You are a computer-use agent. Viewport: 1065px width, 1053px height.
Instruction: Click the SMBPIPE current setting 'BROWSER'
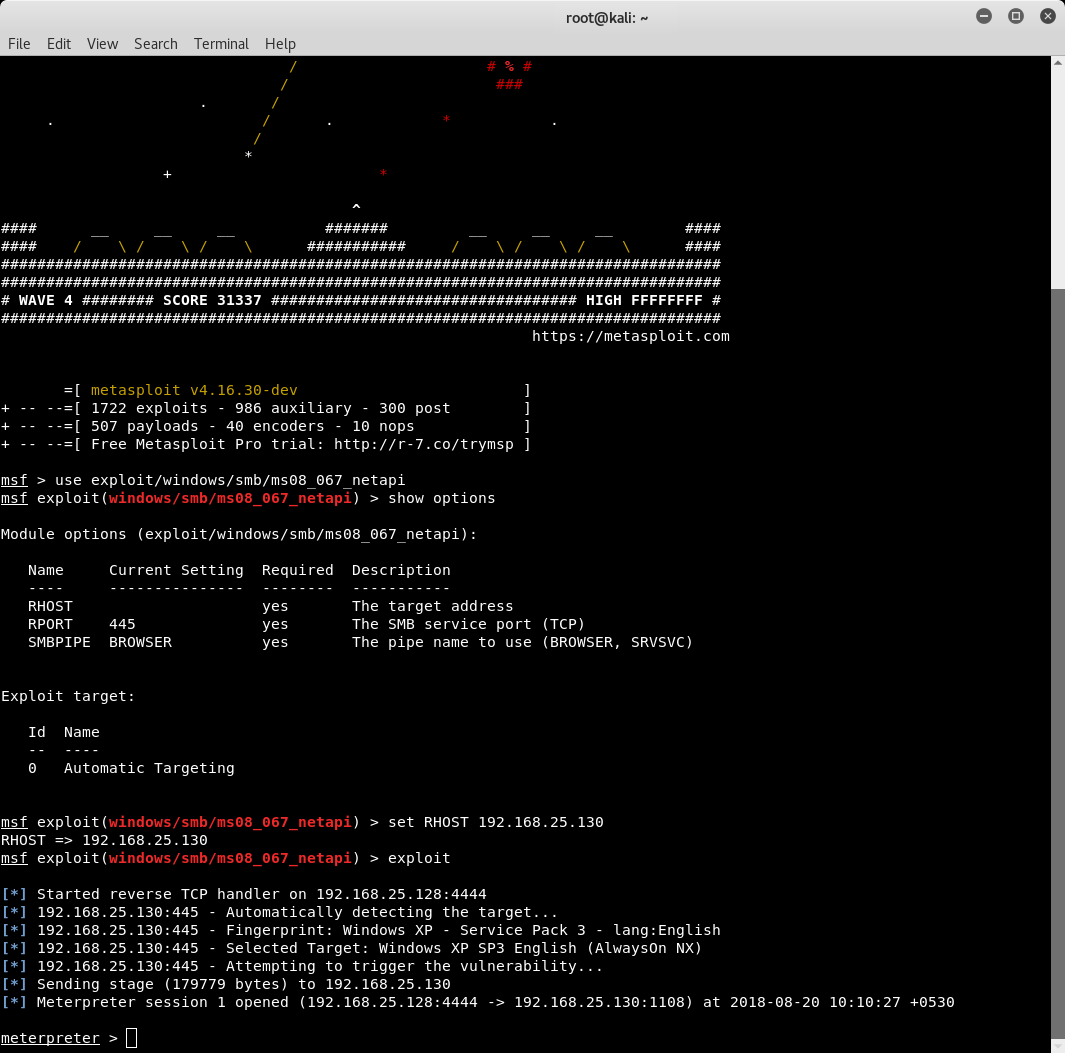[141, 643]
